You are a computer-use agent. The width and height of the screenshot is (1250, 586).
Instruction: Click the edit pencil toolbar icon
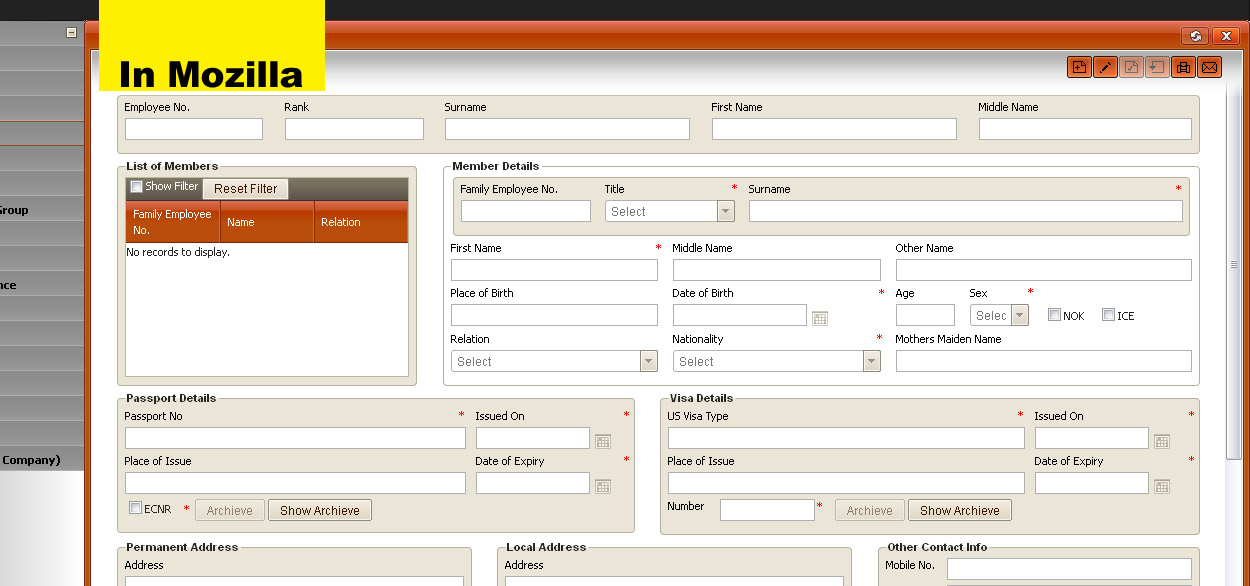point(1105,67)
